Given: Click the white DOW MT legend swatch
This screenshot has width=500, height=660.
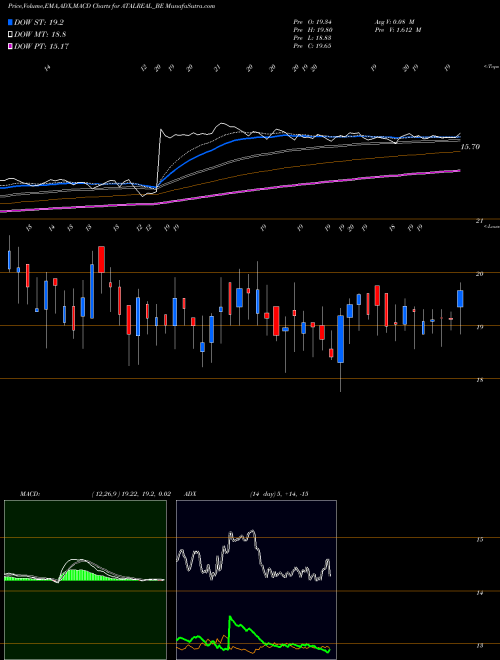Looking at the screenshot, I should point(10,34).
